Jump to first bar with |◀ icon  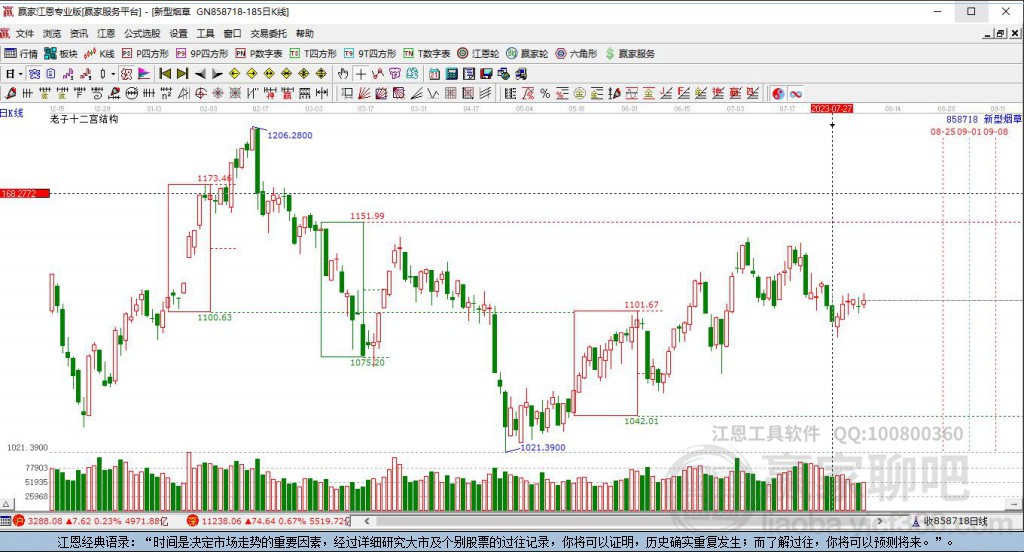click(x=165, y=74)
